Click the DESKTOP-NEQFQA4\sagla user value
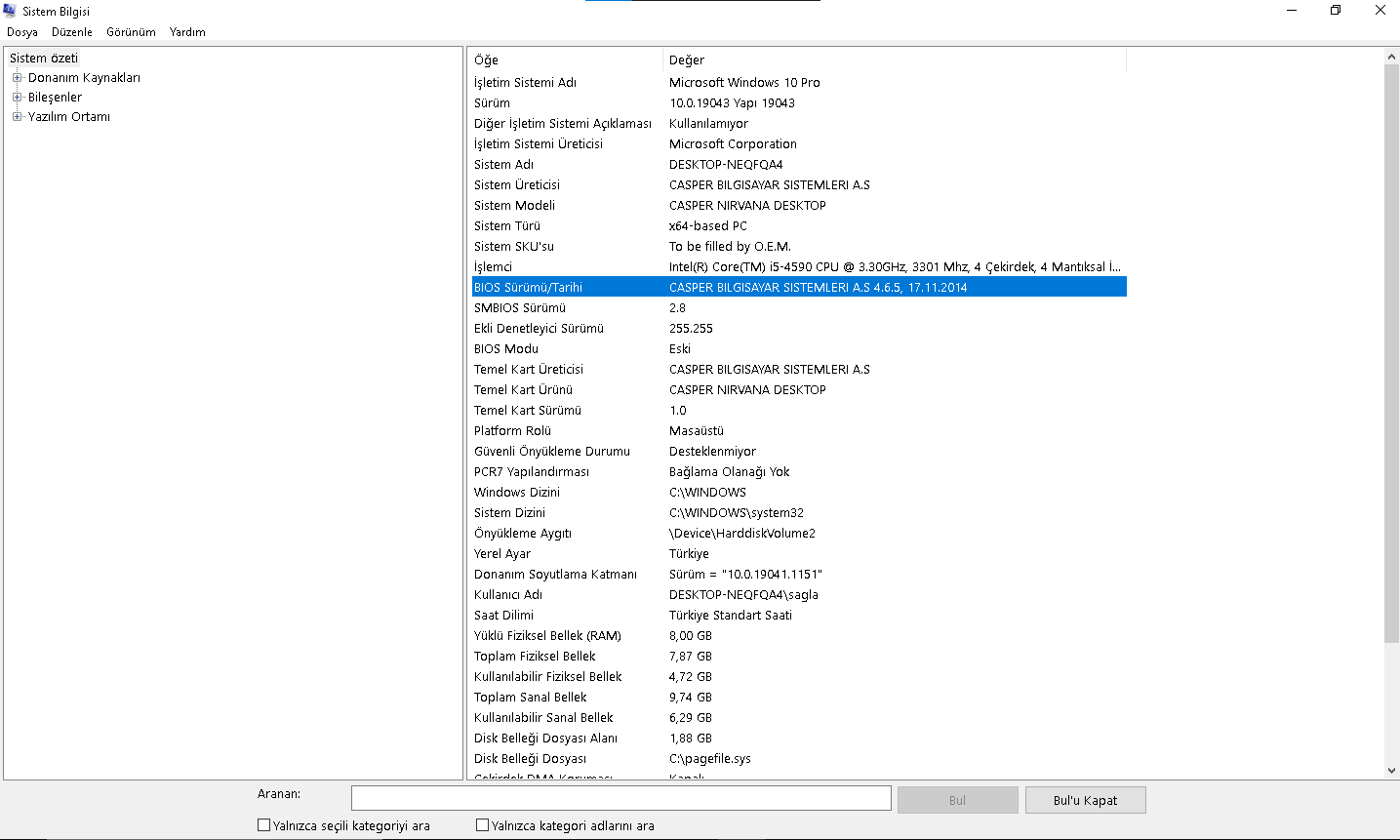This screenshot has width=1400, height=840. click(x=743, y=595)
